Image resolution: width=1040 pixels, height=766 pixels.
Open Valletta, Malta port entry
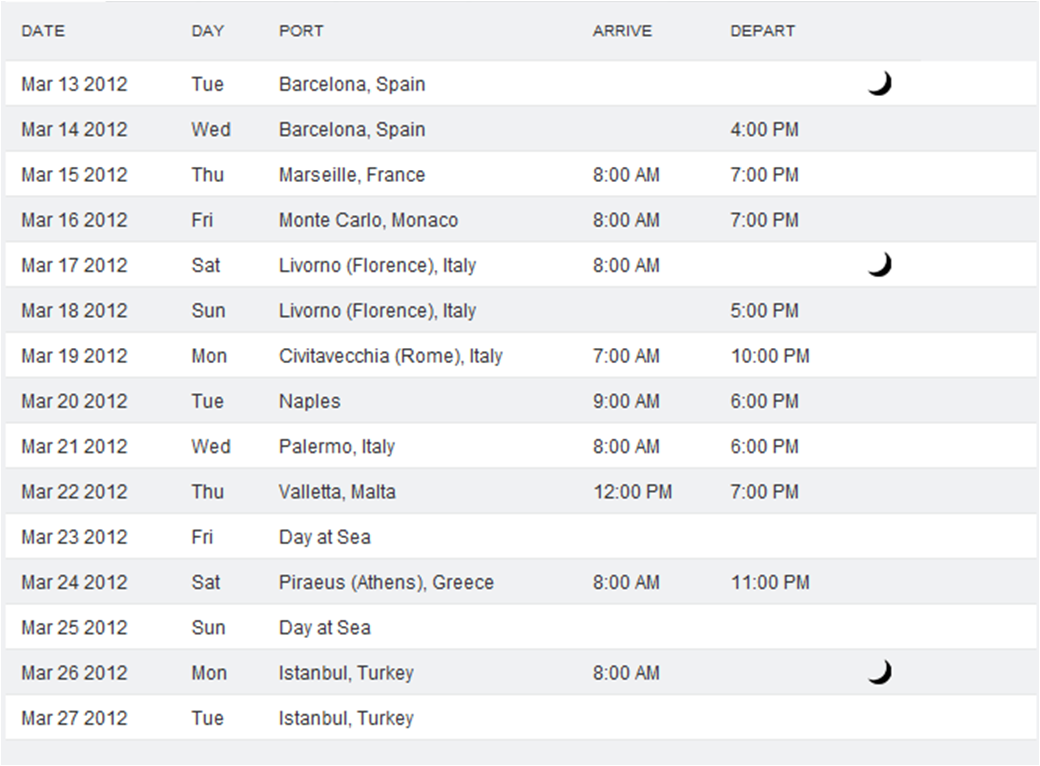(337, 492)
